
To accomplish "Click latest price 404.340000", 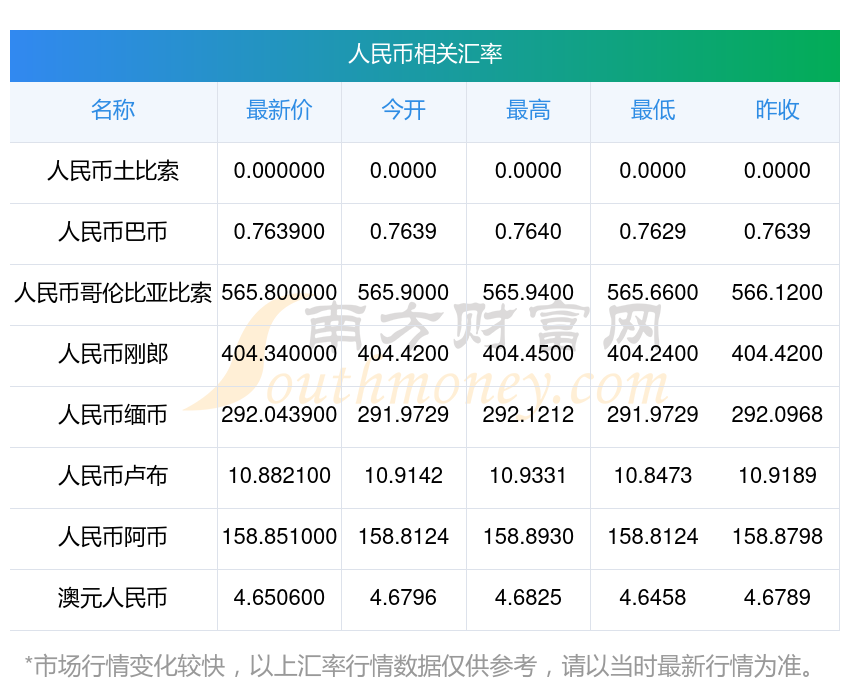I will (279, 354).
